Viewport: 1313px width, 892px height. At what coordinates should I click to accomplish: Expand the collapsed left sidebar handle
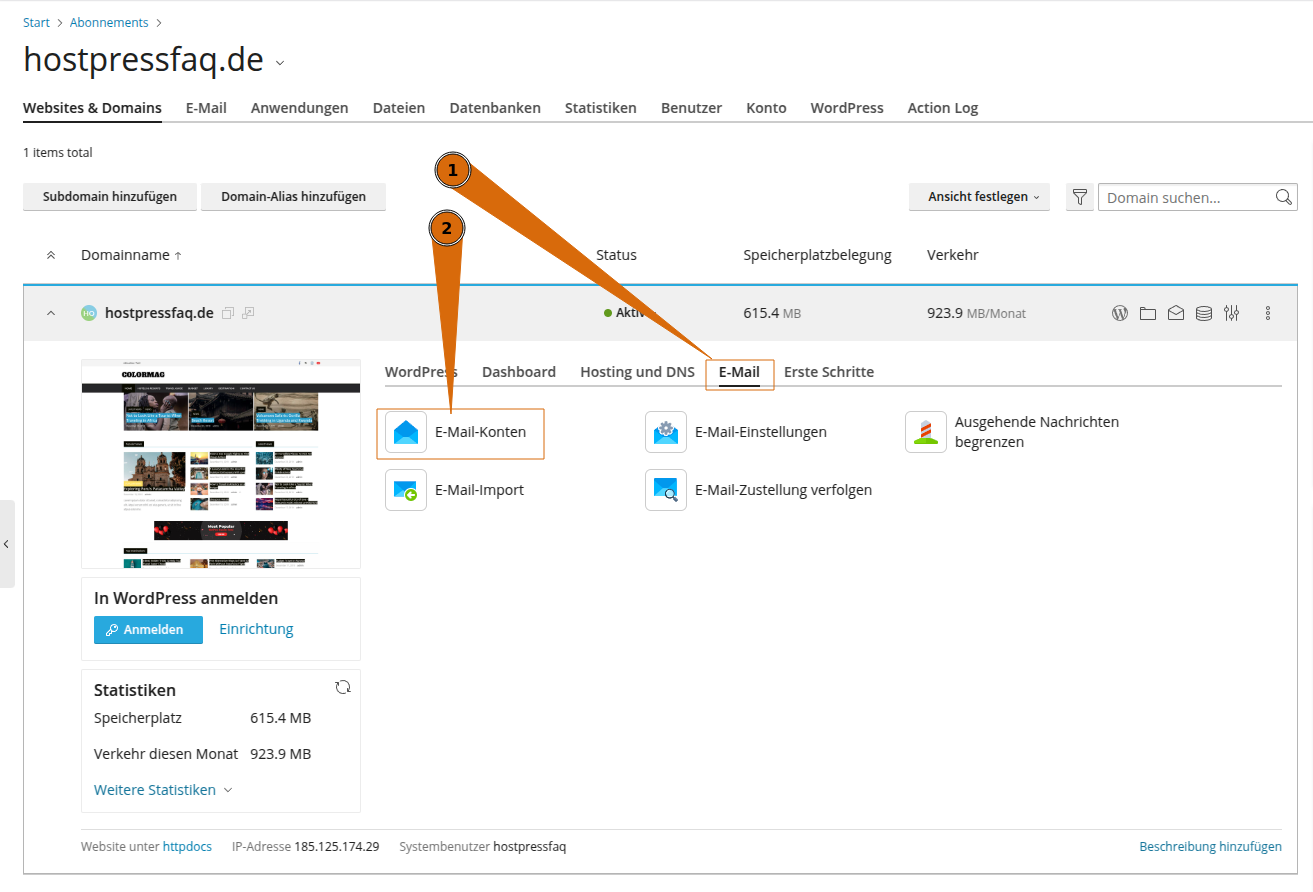(7, 544)
